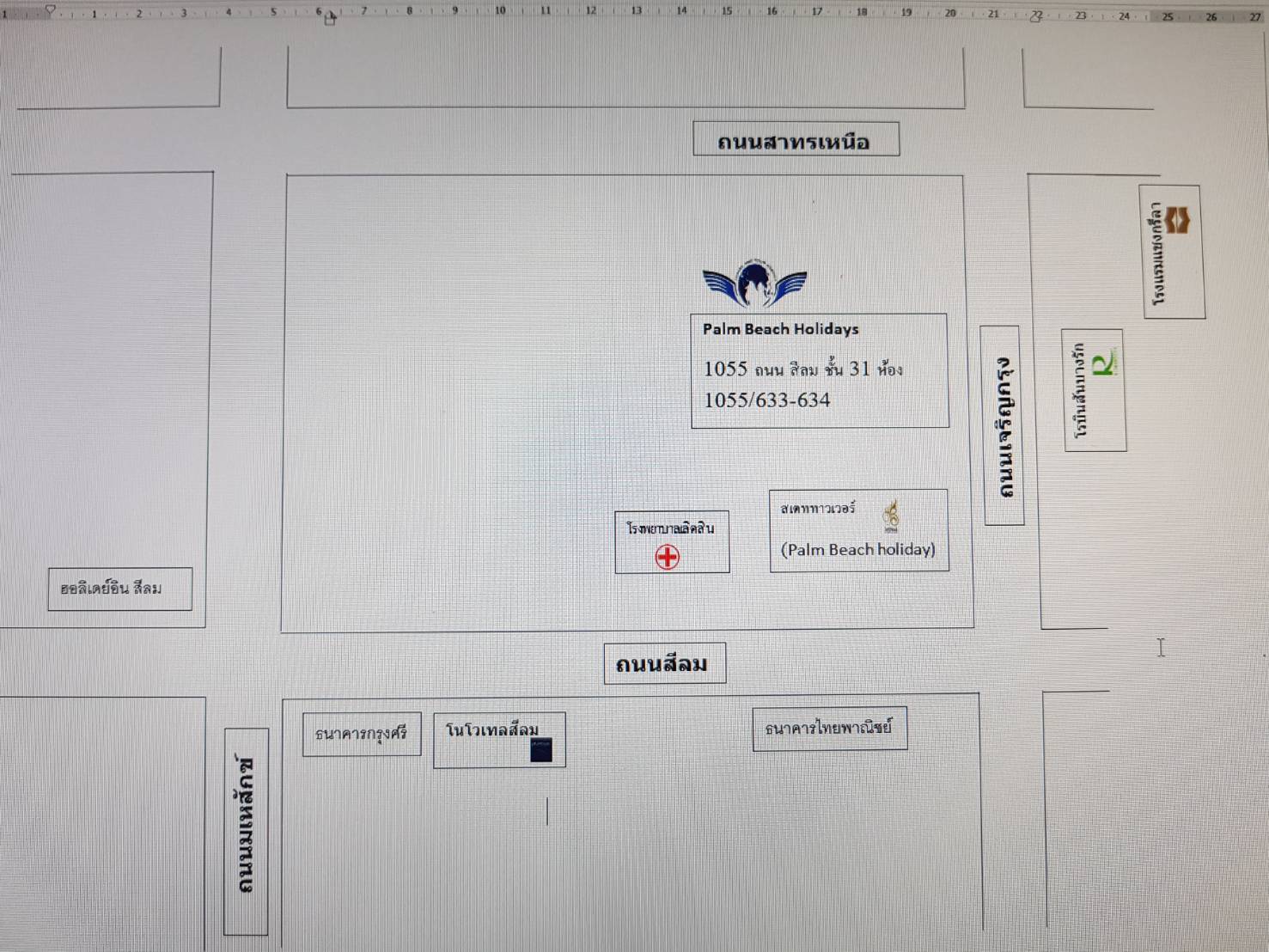
Task: Select the ธนาคารไทยพาณิชย์ bank box
Action: coord(830,729)
